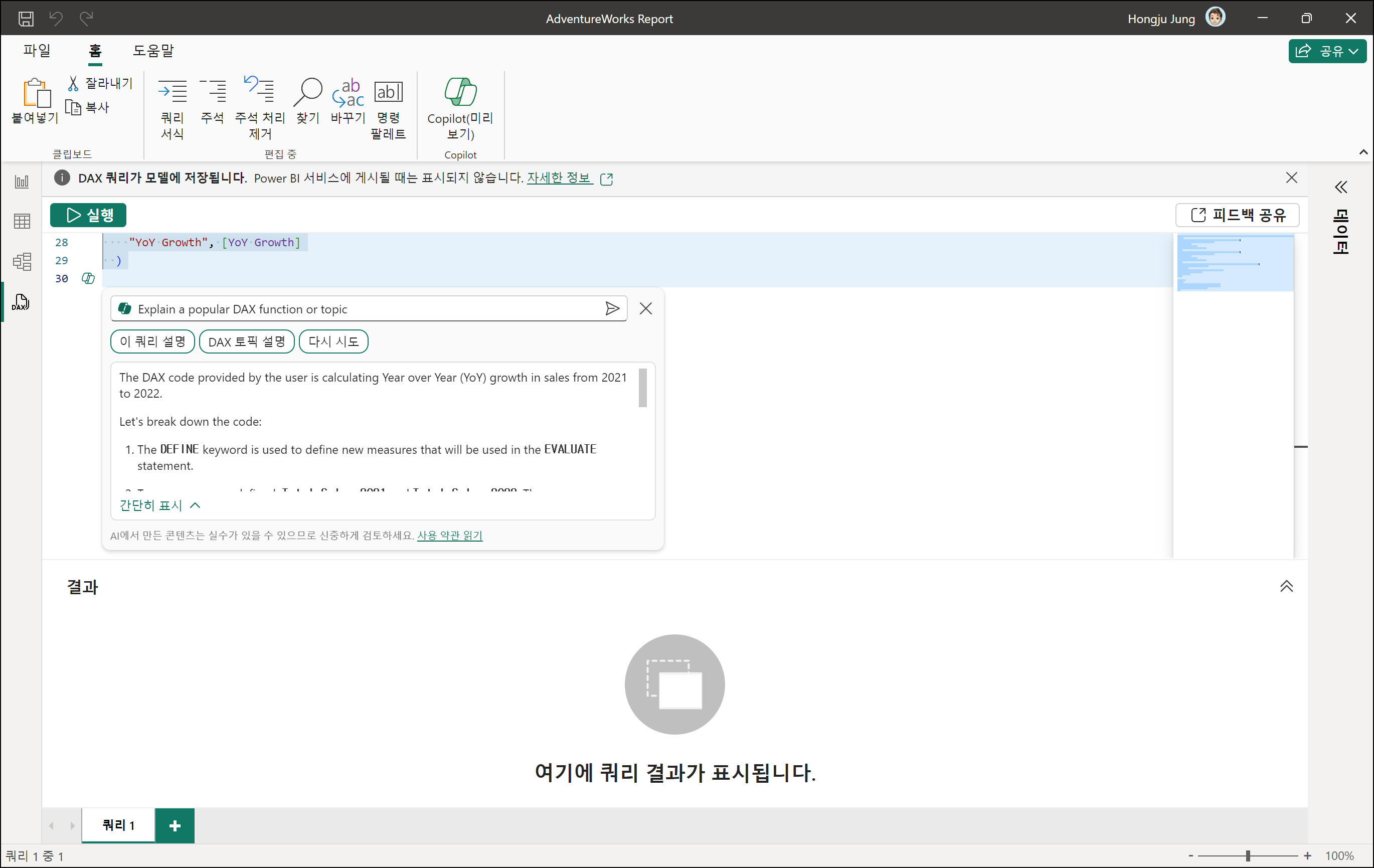Open the Table view sidebar icon
This screenshot has height=868, width=1374.
point(22,221)
